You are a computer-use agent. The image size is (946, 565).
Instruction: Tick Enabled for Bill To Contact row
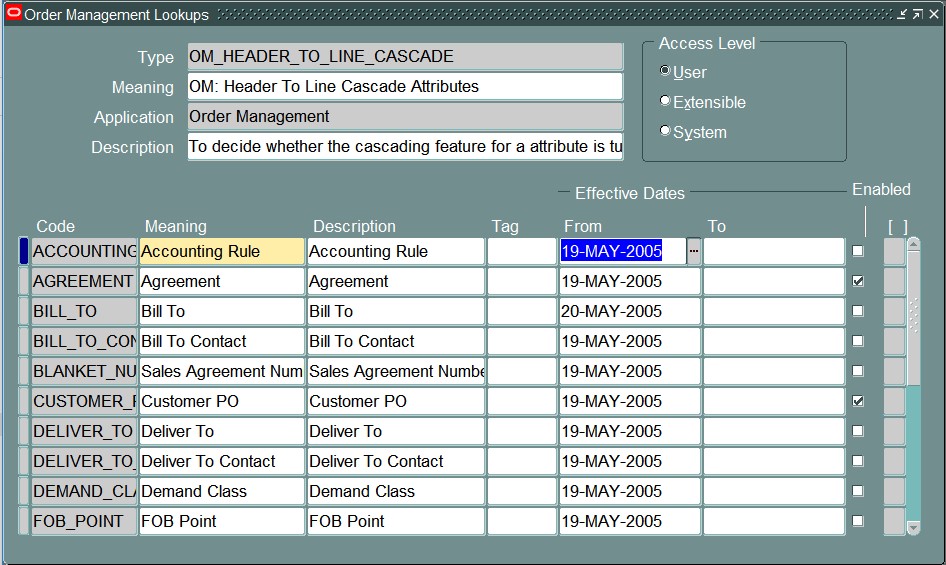pyautogui.click(x=858, y=341)
